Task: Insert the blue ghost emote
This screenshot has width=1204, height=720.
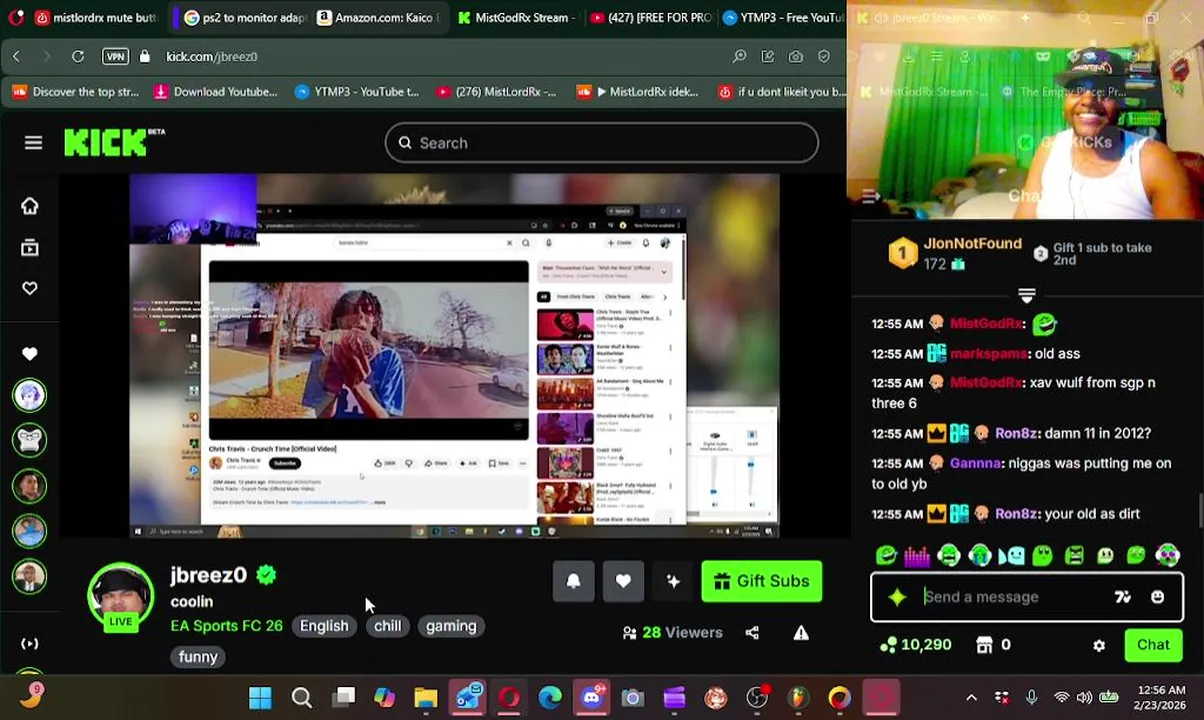Action: click(1011, 555)
